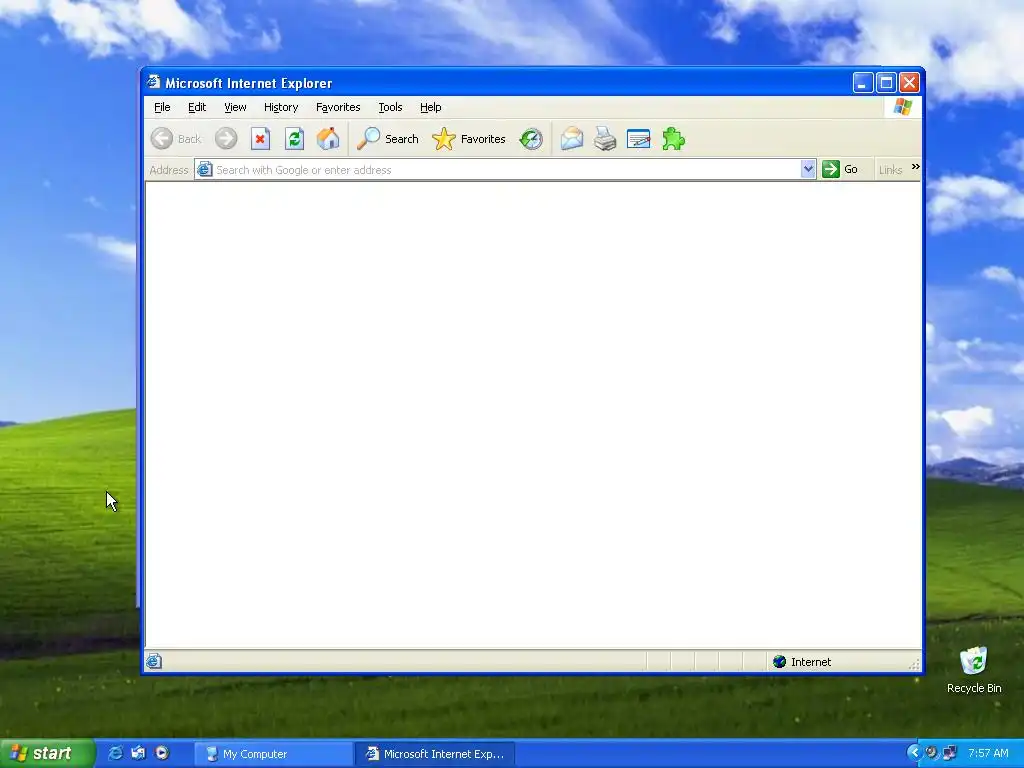The width and height of the screenshot is (1024, 768).
Task: Open the Edit menu
Action: click(x=197, y=107)
